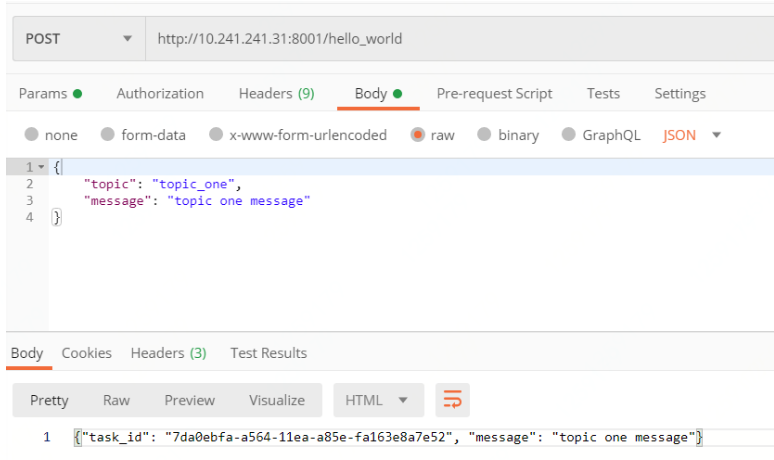Click the "topic" key on line 2
This screenshot has width=774, height=460.
[110, 184]
